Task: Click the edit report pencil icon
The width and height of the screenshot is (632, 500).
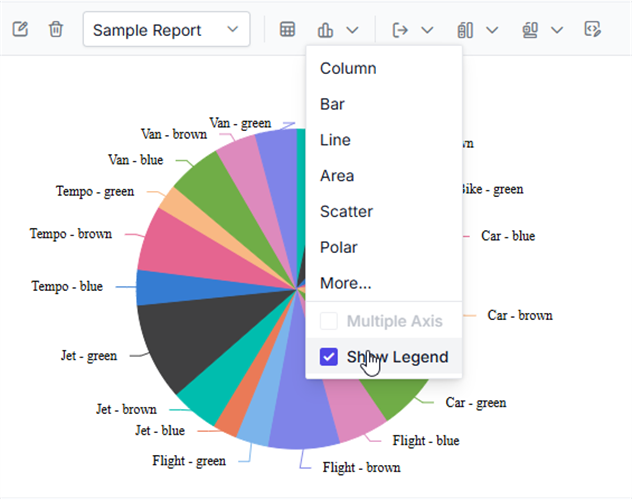Action: 20,29
